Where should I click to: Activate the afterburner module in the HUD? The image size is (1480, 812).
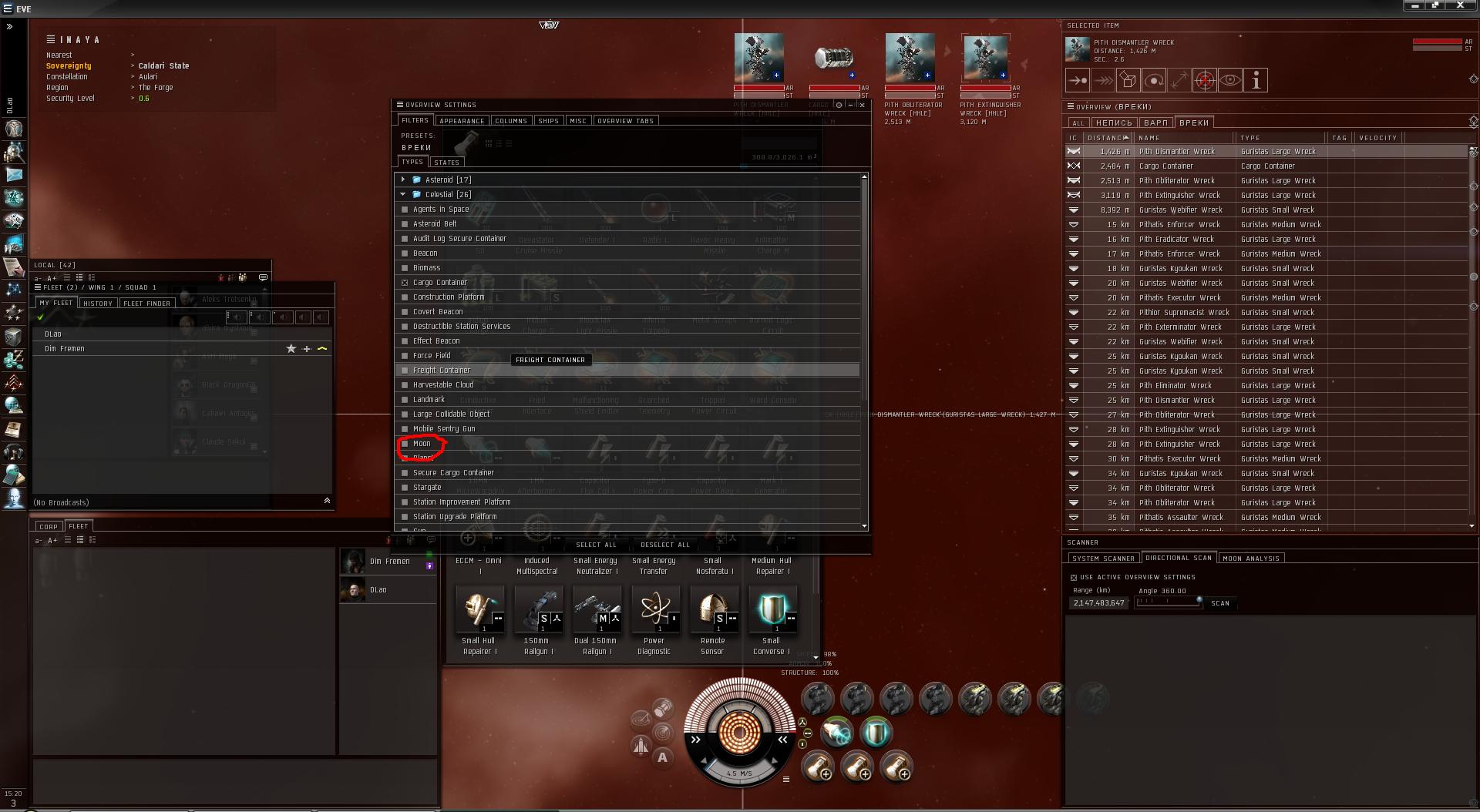(836, 732)
